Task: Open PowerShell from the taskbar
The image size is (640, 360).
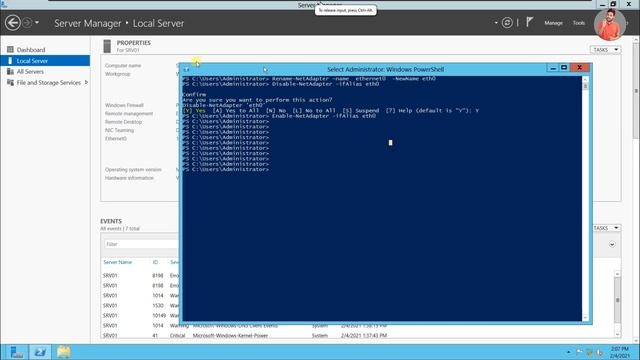Action: coord(40,352)
